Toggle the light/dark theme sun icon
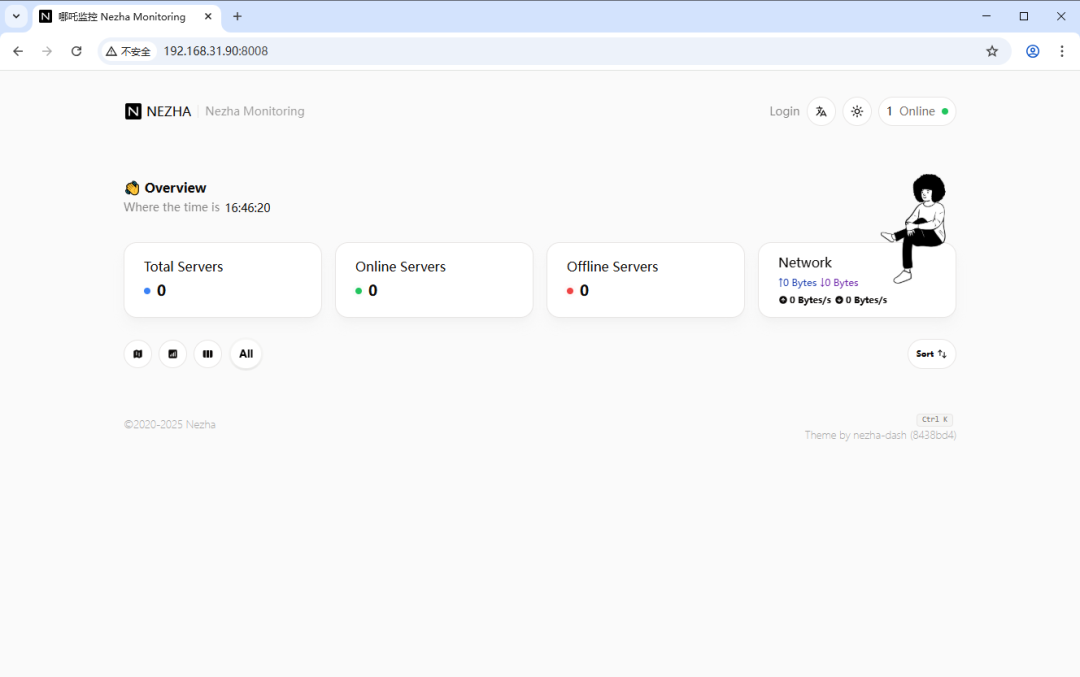 [857, 112]
